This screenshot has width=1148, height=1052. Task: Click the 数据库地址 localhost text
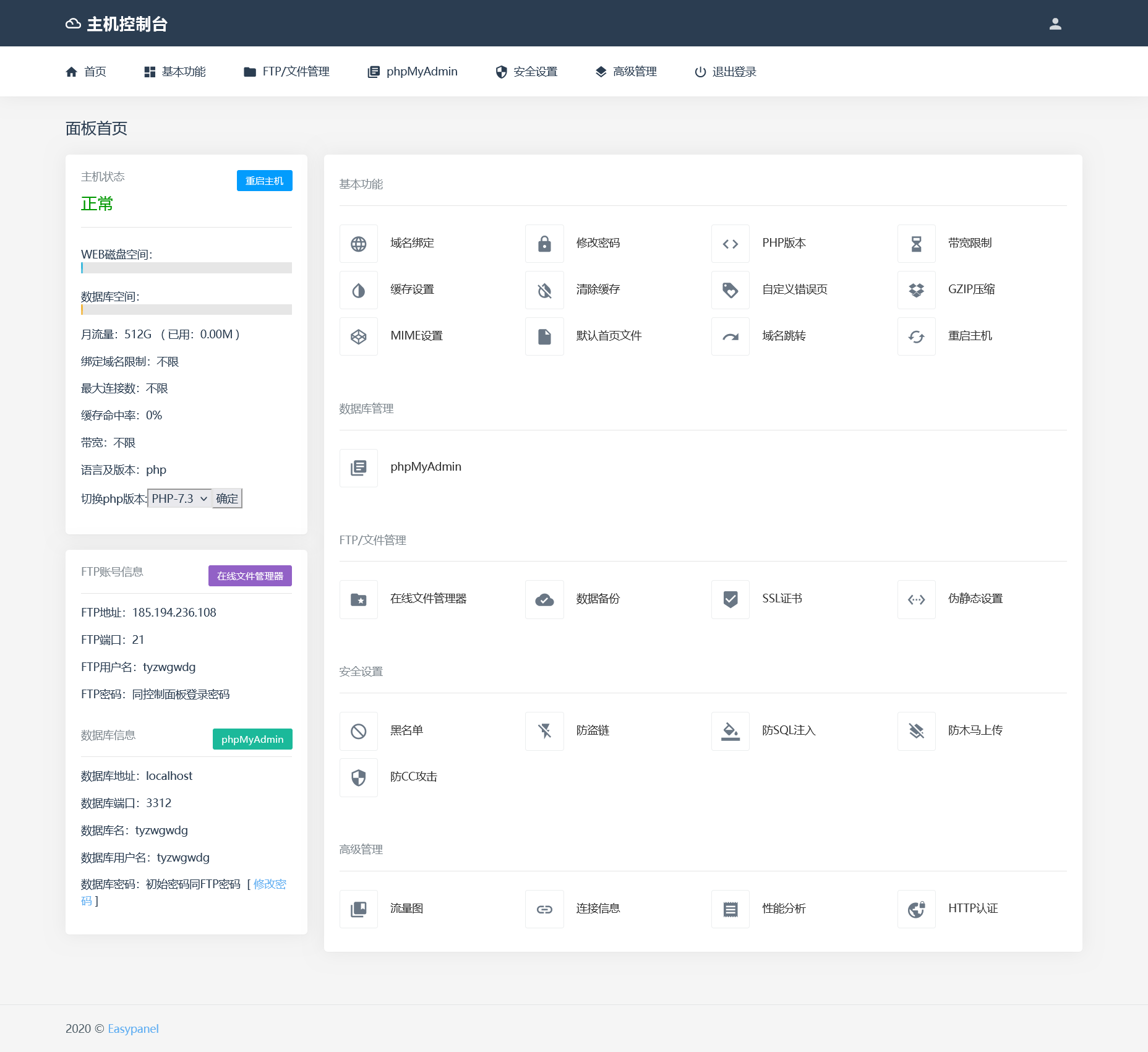tap(137, 776)
